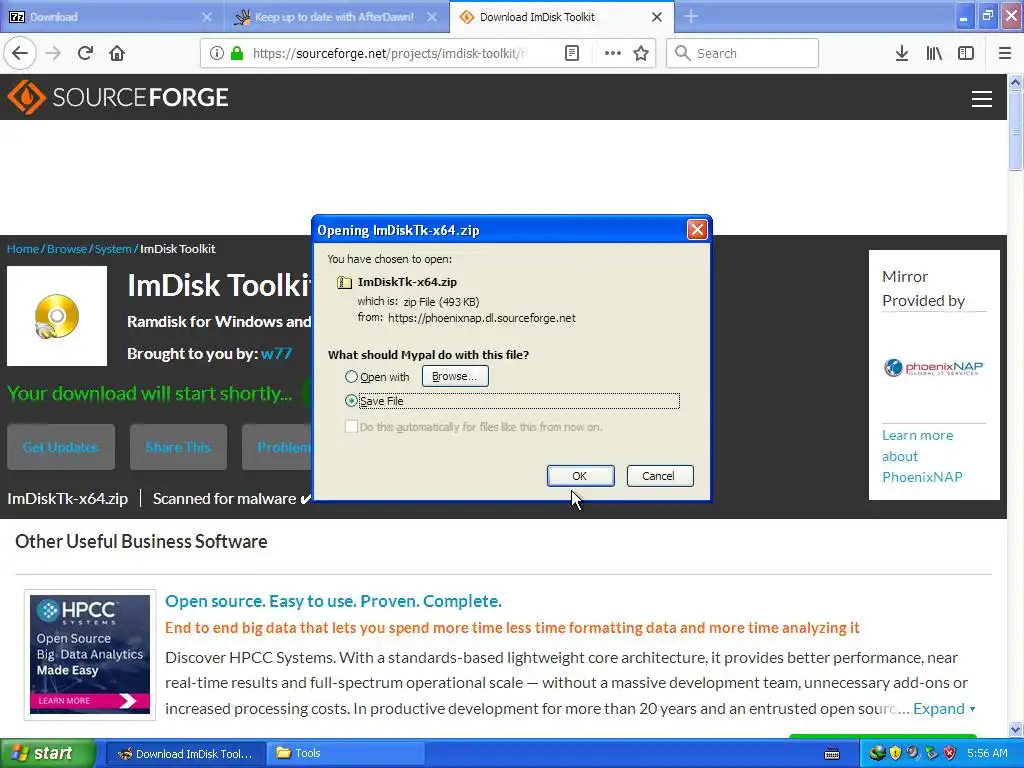Viewport: 1024px width, 768px height.
Task: Open a new browser tab
Action: (x=691, y=17)
